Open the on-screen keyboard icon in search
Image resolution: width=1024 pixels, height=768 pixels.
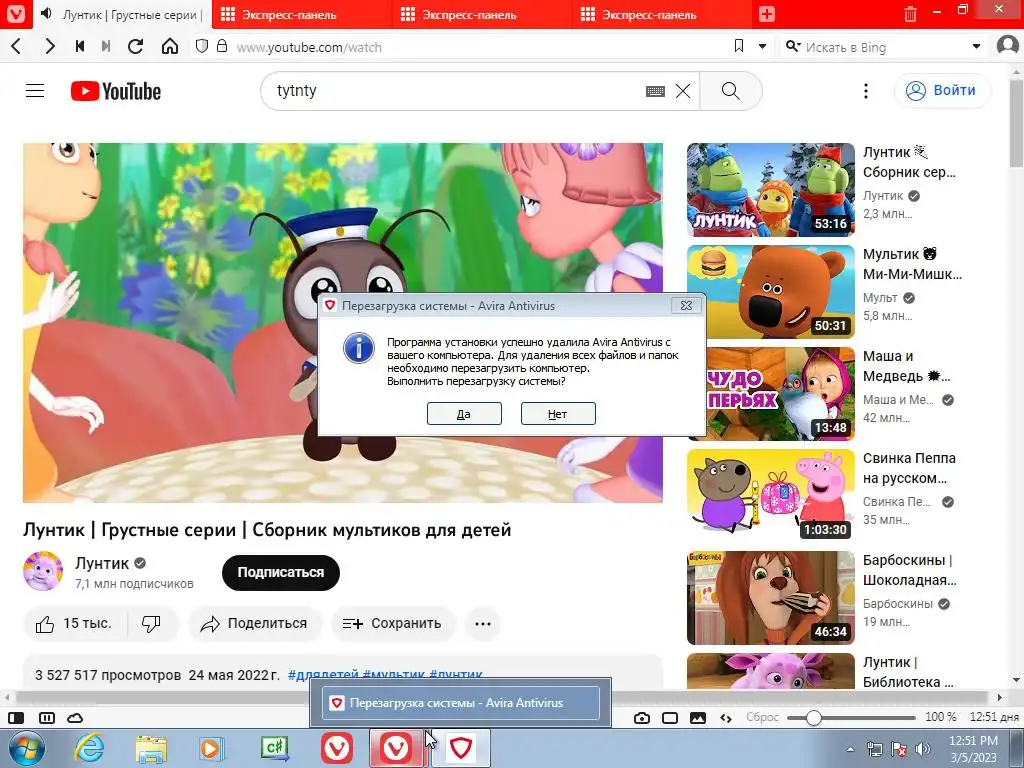[655, 91]
